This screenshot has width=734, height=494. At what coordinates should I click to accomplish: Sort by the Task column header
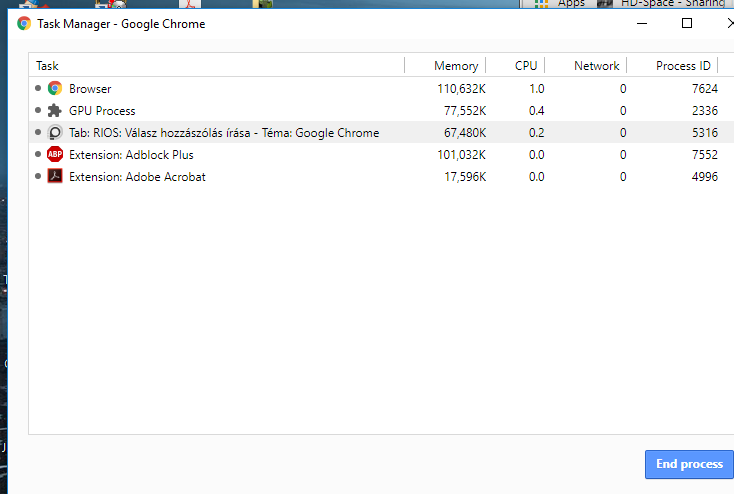[216, 66]
